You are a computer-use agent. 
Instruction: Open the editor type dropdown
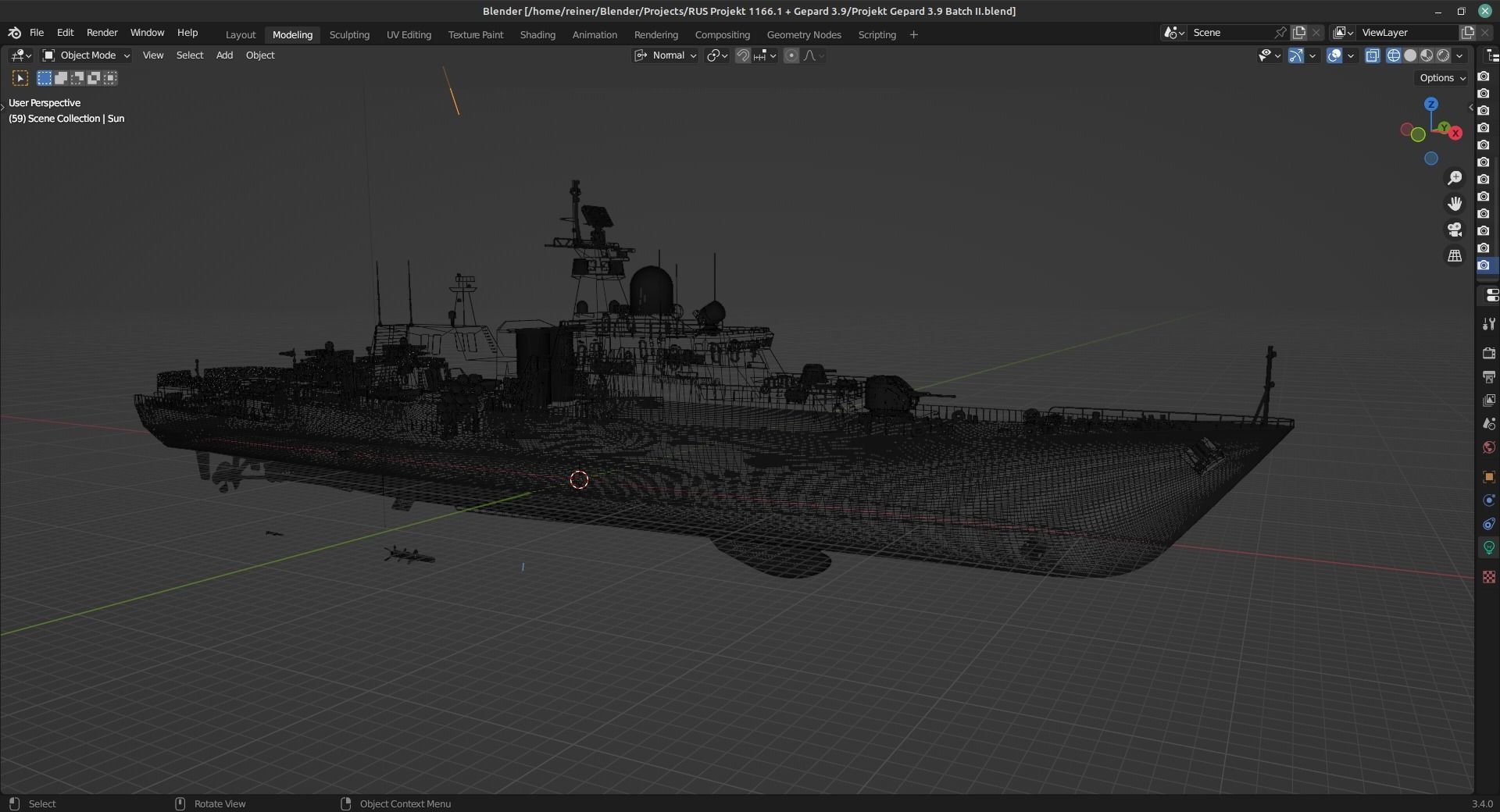pyautogui.click(x=20, y=55)
